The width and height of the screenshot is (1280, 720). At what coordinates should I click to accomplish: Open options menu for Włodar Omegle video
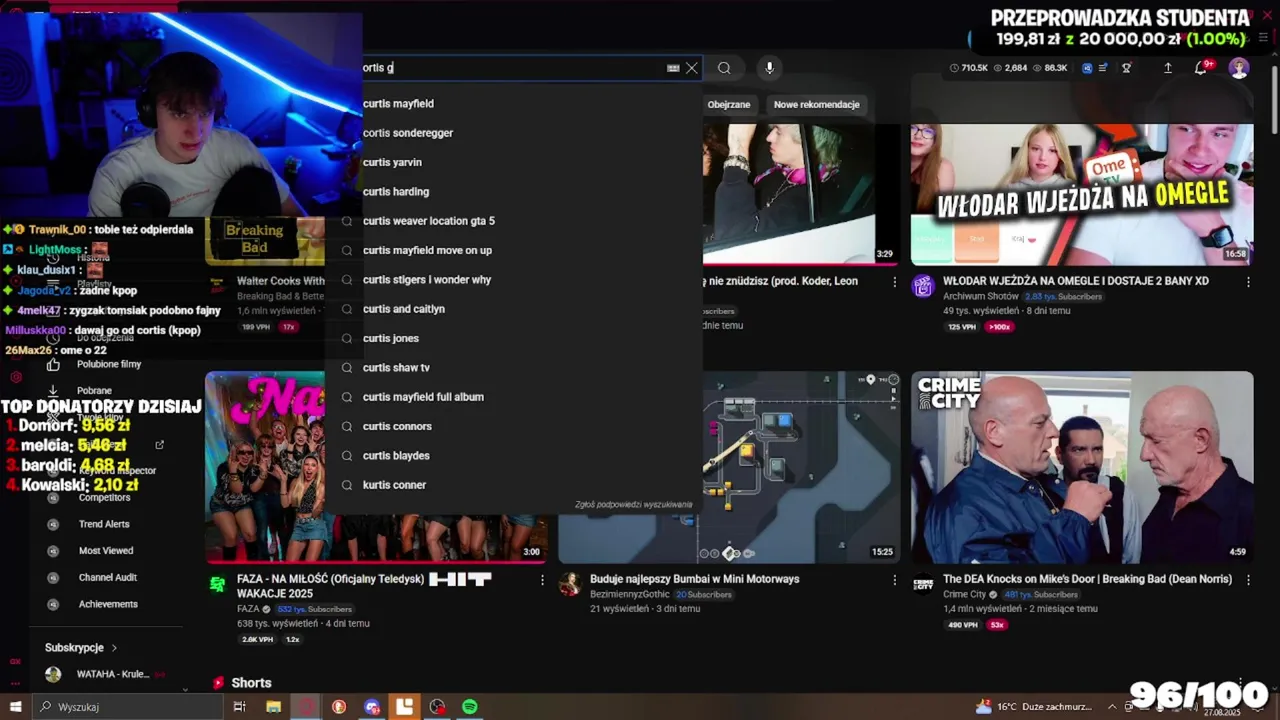(x=1248, y=282)
